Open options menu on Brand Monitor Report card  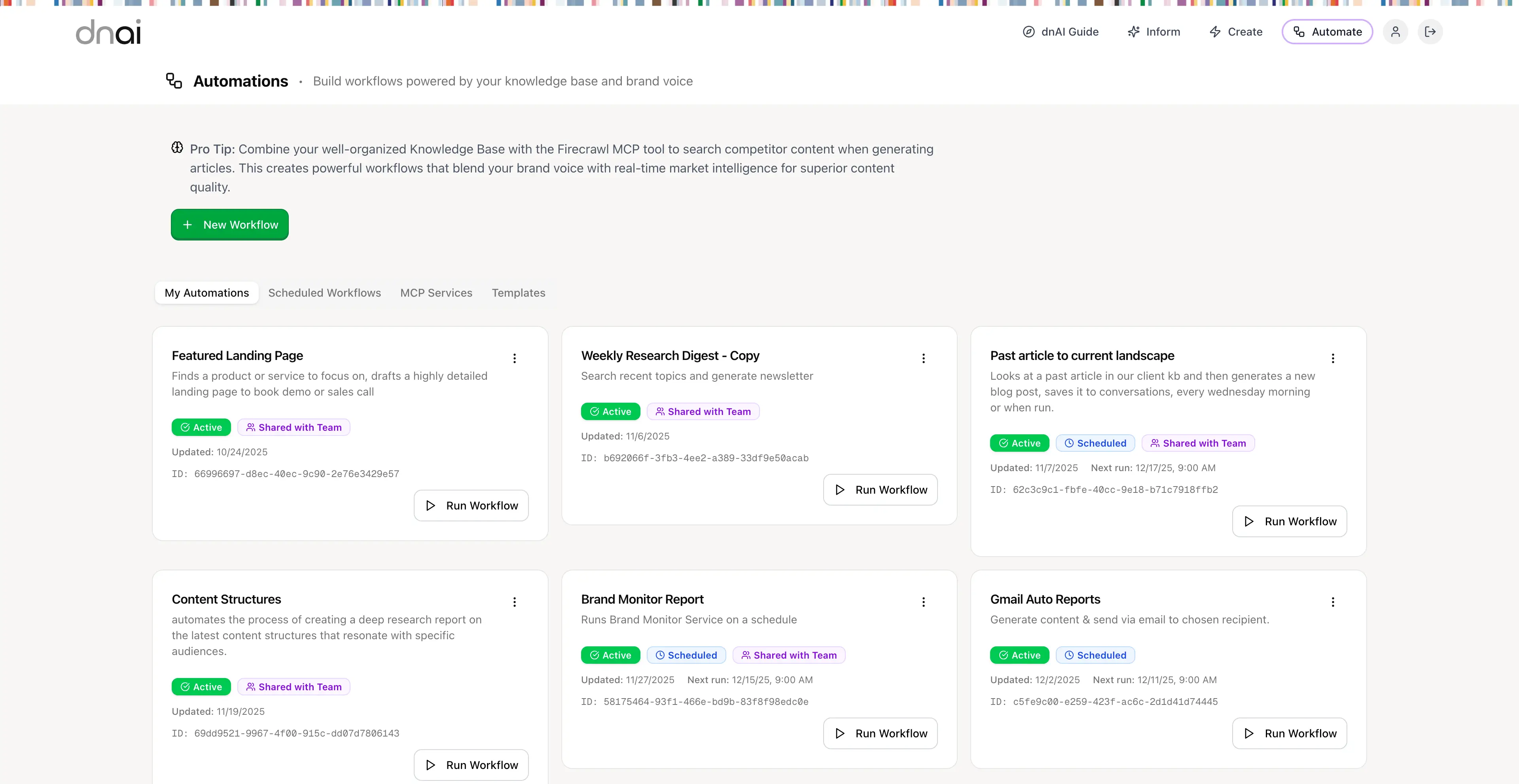(x=923, y=602)
